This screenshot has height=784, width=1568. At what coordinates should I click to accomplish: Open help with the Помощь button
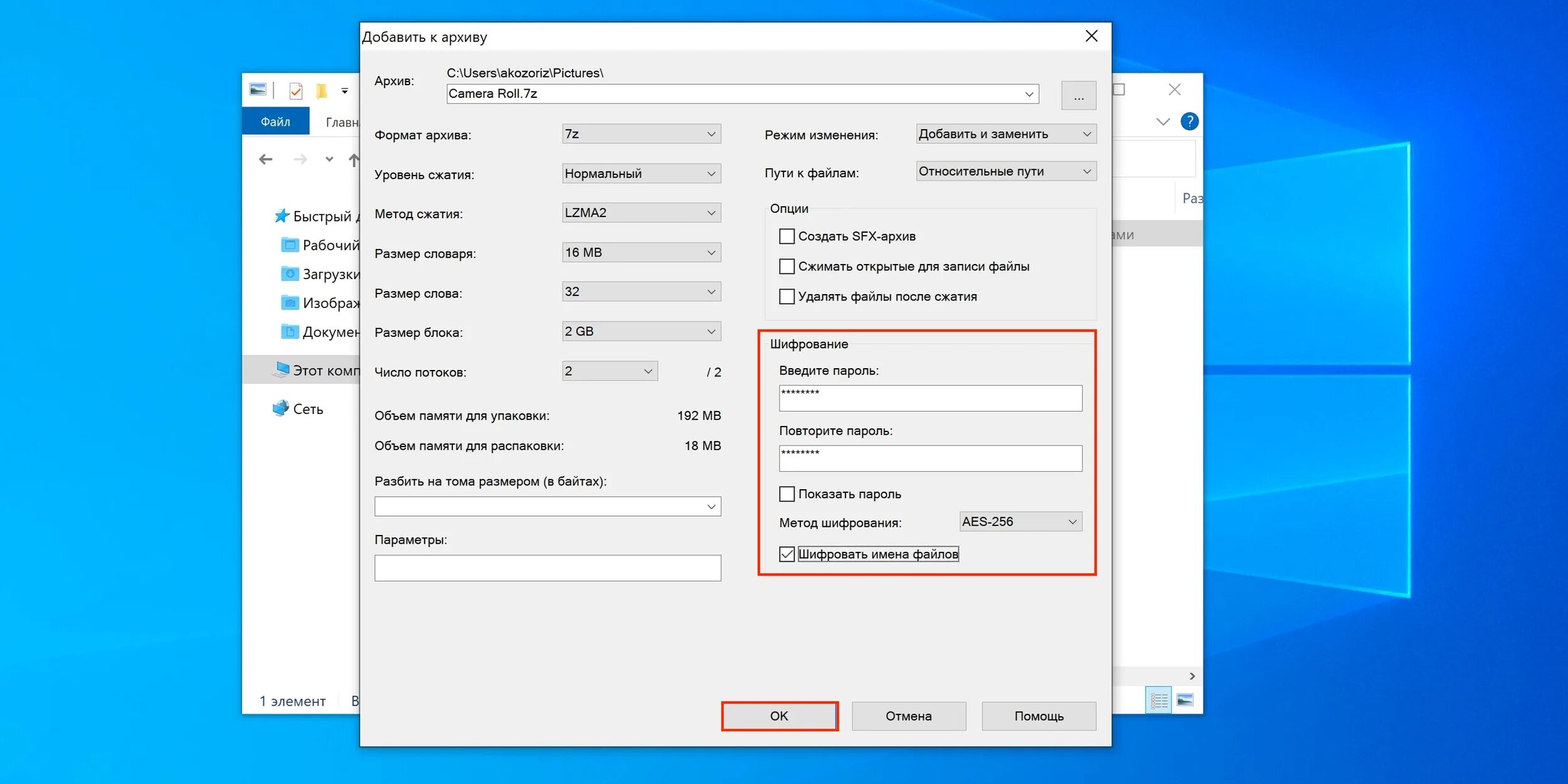tap(1039, 716)
